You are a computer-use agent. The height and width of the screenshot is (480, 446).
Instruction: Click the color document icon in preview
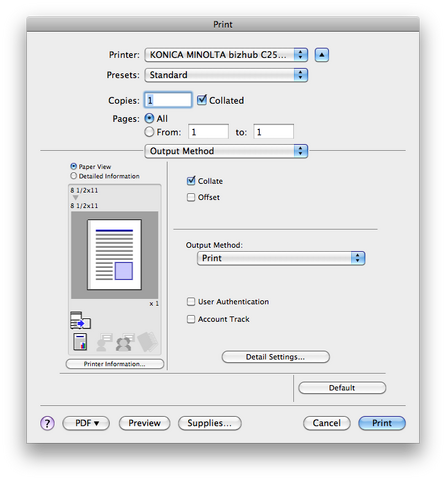80,342
